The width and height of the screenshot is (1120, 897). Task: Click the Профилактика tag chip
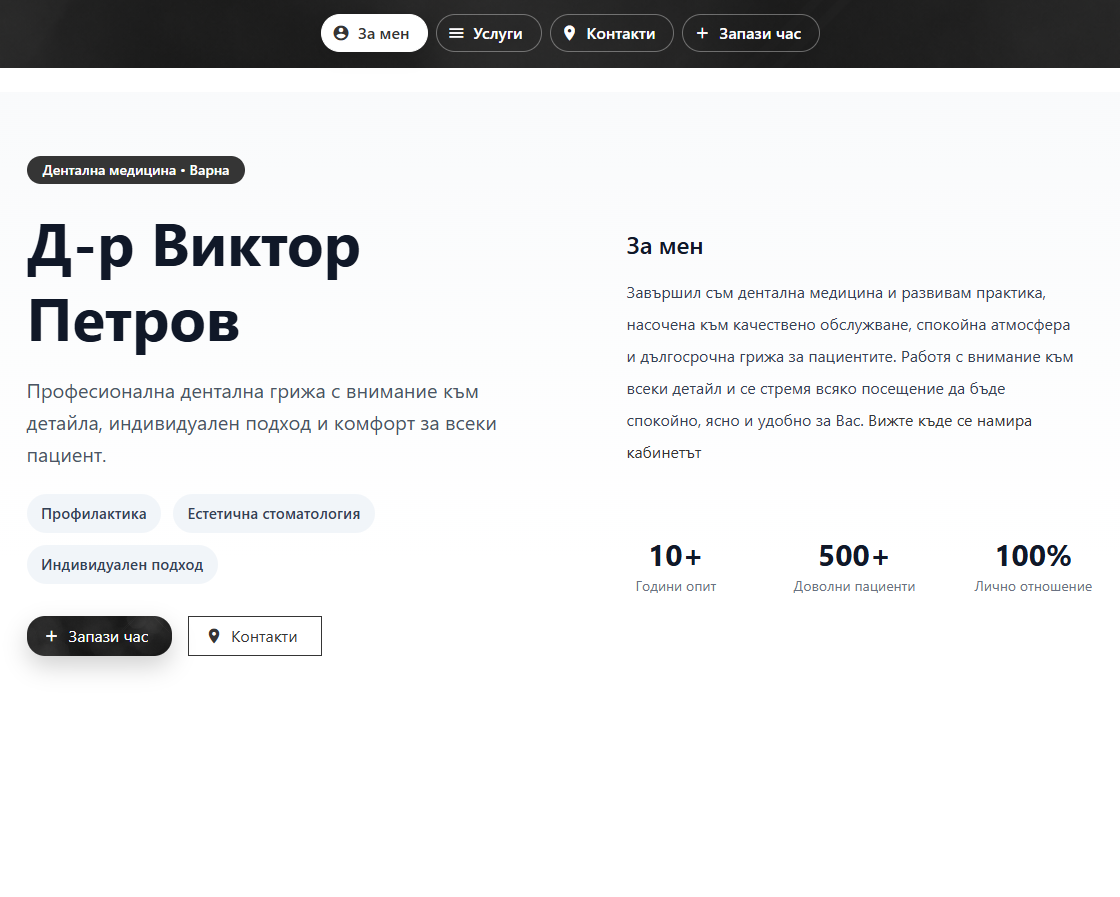click(x=94, y=513)
